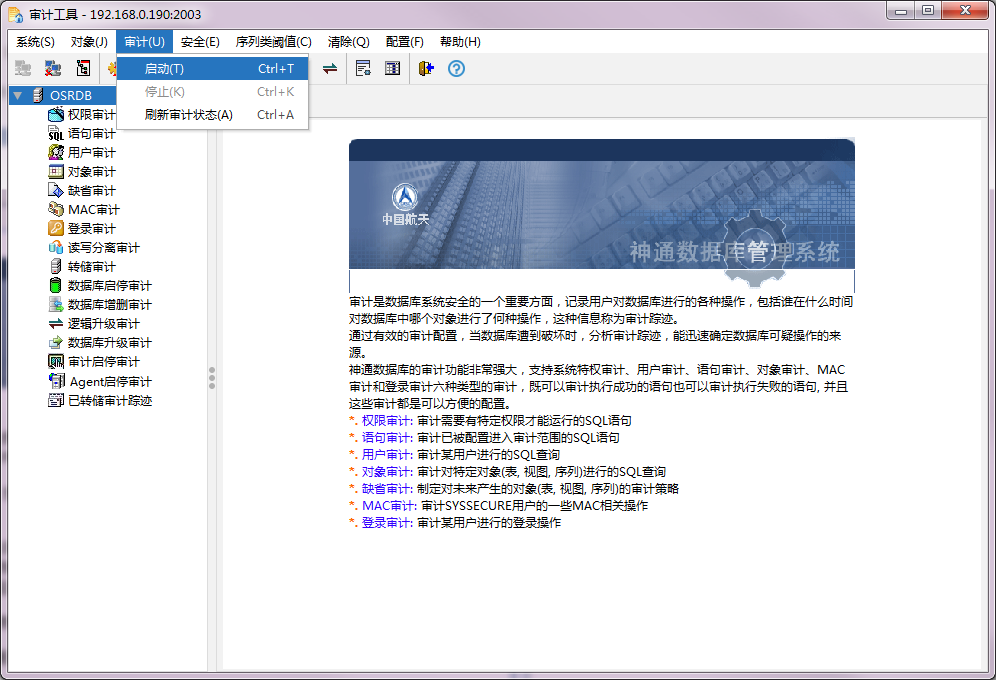This screenshot has width=996, height=680.
Task: Choose 启动(T) from the audit menu
Action: (164, 69)
